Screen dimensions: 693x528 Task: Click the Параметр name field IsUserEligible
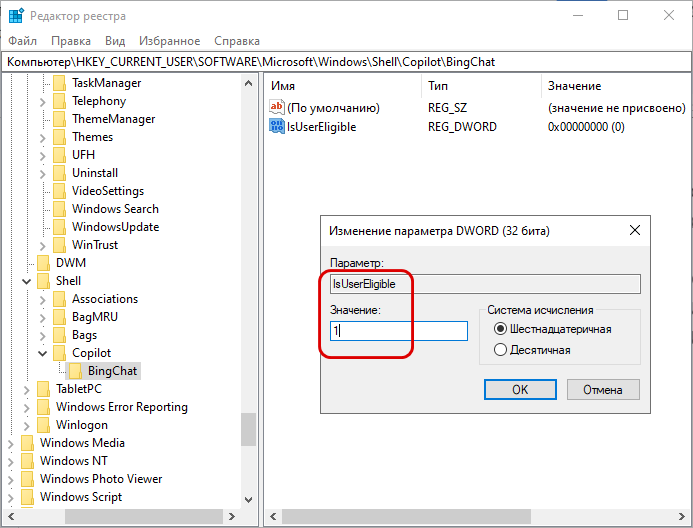pyautogui.click(x=485, y=284)
